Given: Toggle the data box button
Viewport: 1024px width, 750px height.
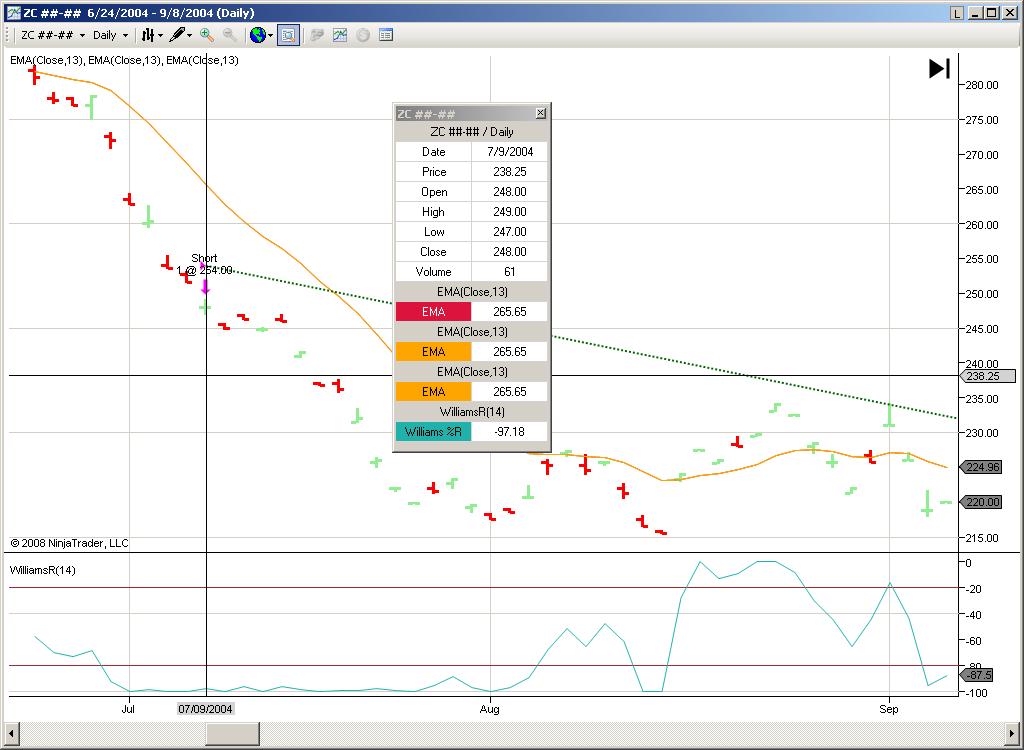Looking at the screenshot, I should click(x=288, y=35).
